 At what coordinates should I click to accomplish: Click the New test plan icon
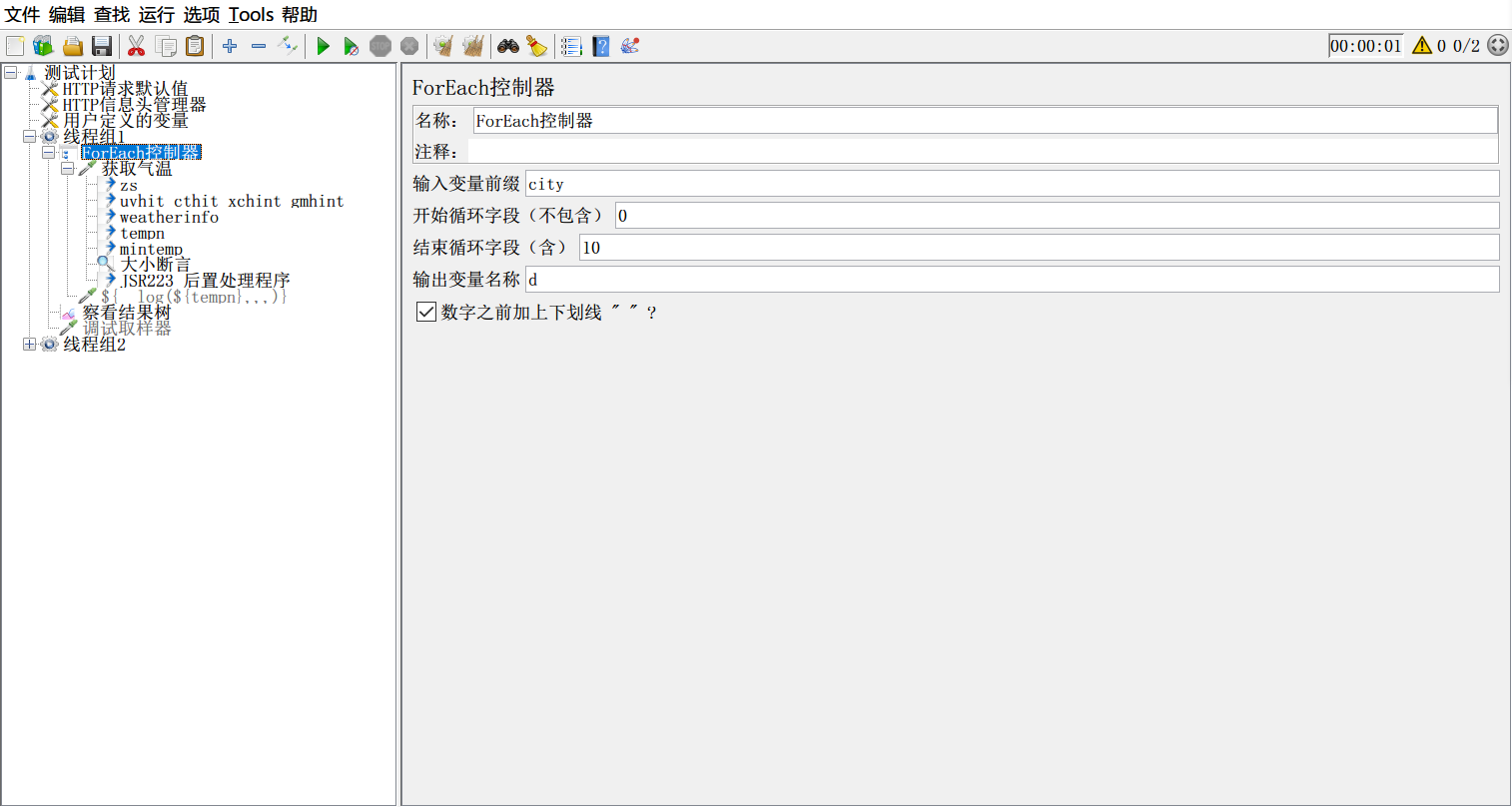tap(15, 46)
